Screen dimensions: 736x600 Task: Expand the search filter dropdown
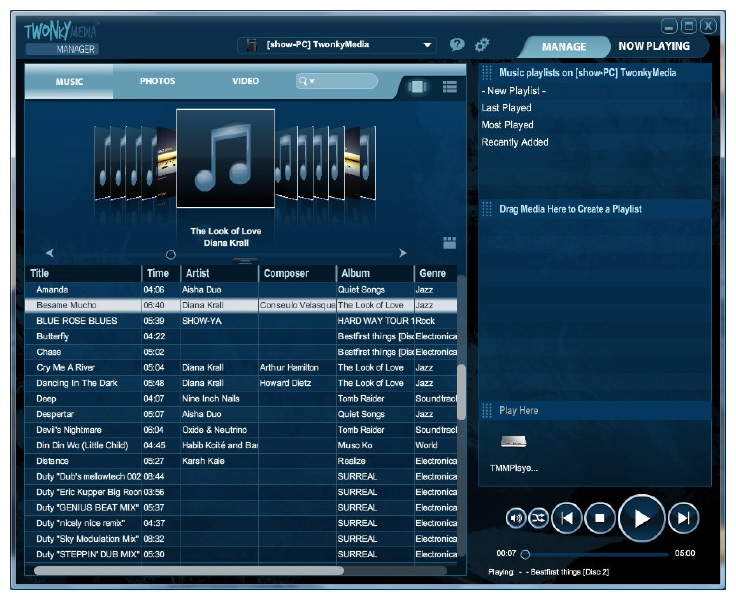(307, 81)
